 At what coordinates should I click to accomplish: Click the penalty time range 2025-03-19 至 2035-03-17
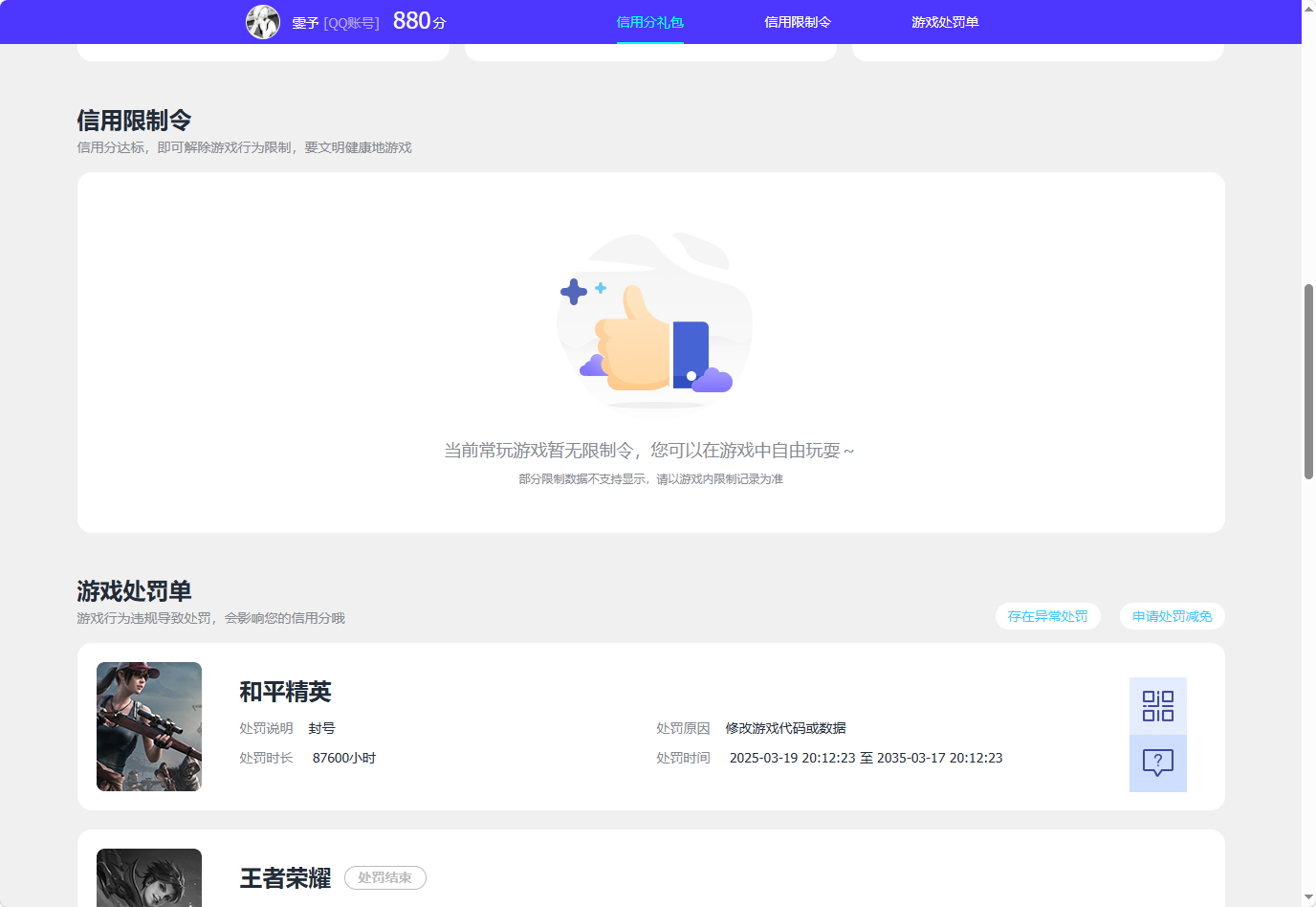click(x=866, y=758)
